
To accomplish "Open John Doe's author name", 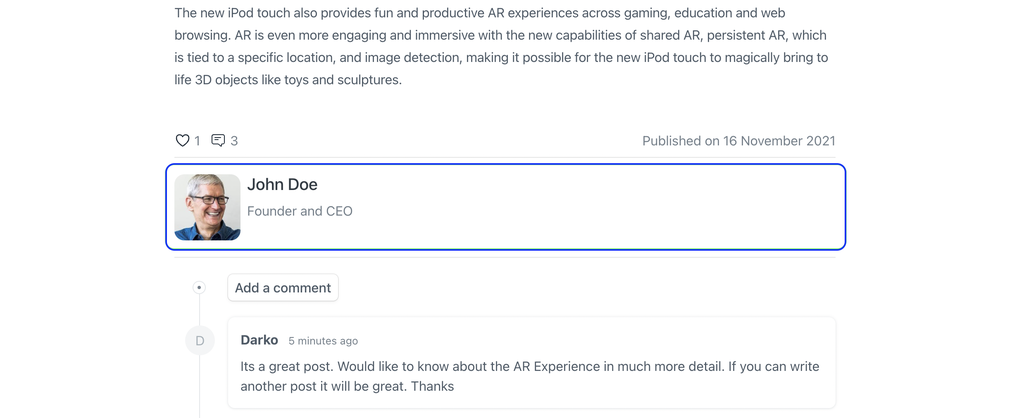I will tap(282, 185).
